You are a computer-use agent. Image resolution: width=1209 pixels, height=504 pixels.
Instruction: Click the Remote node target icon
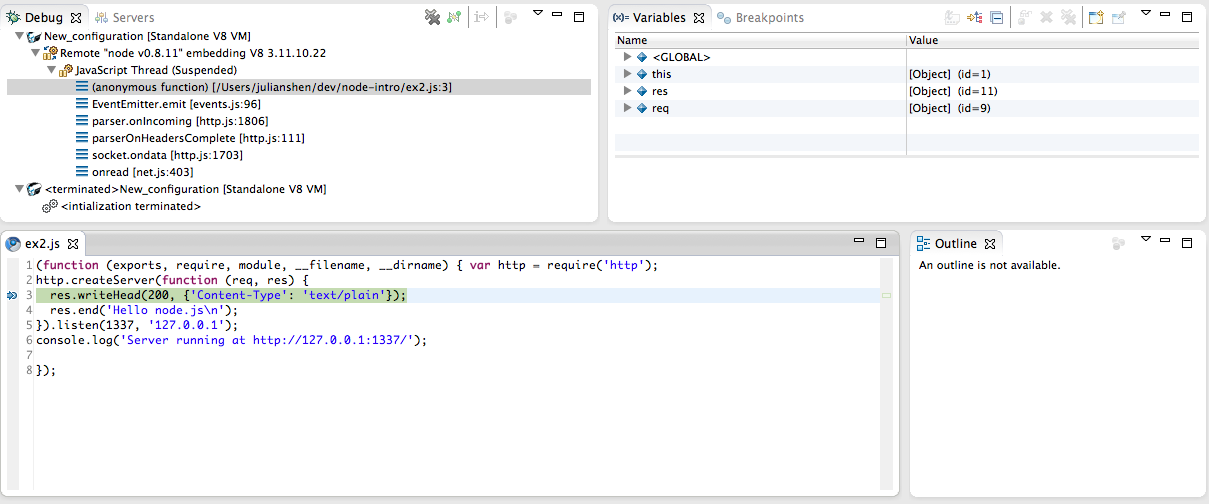[x=50, y=53]
